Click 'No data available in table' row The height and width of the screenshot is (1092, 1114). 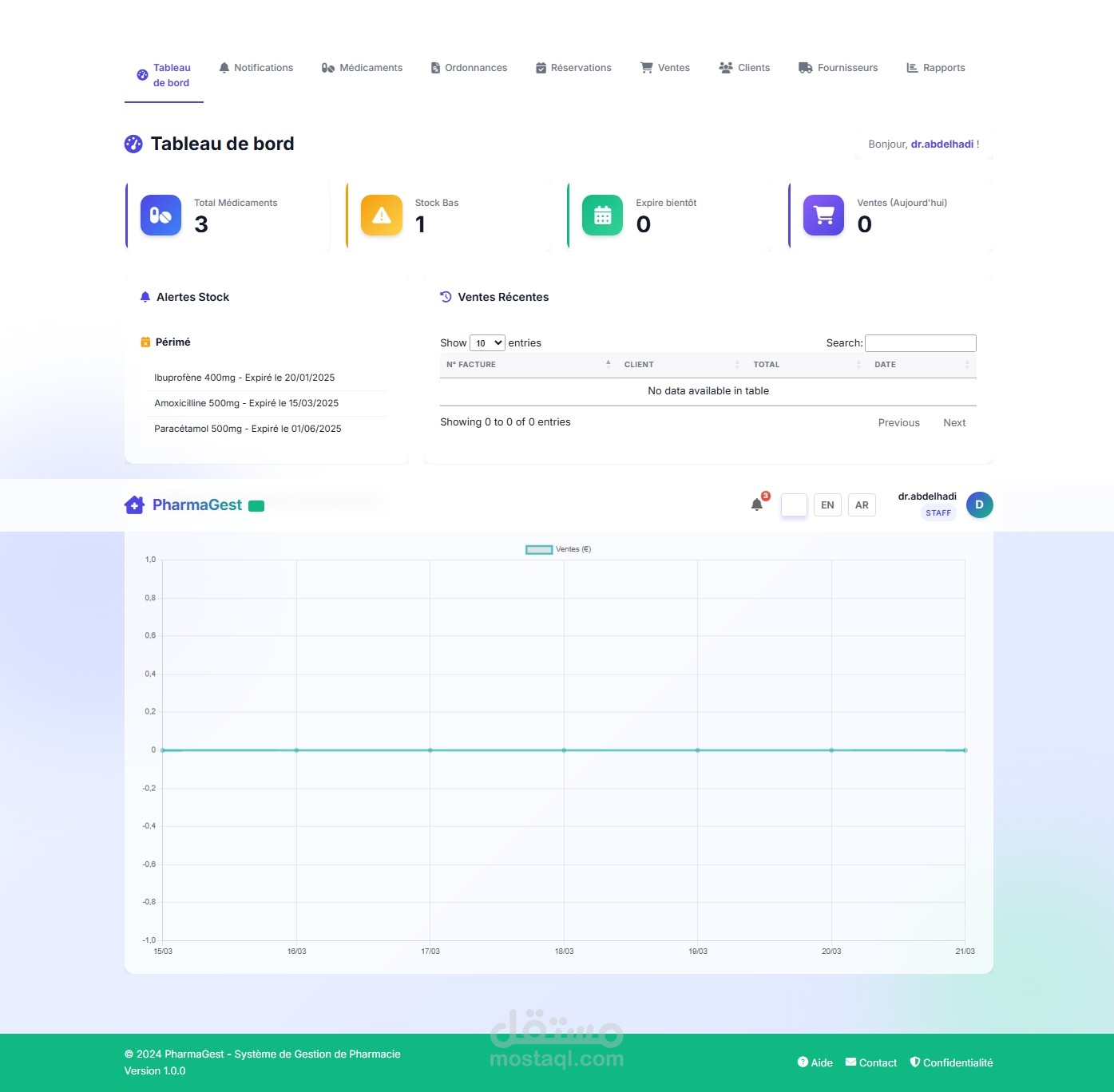(x=708, y=391)
